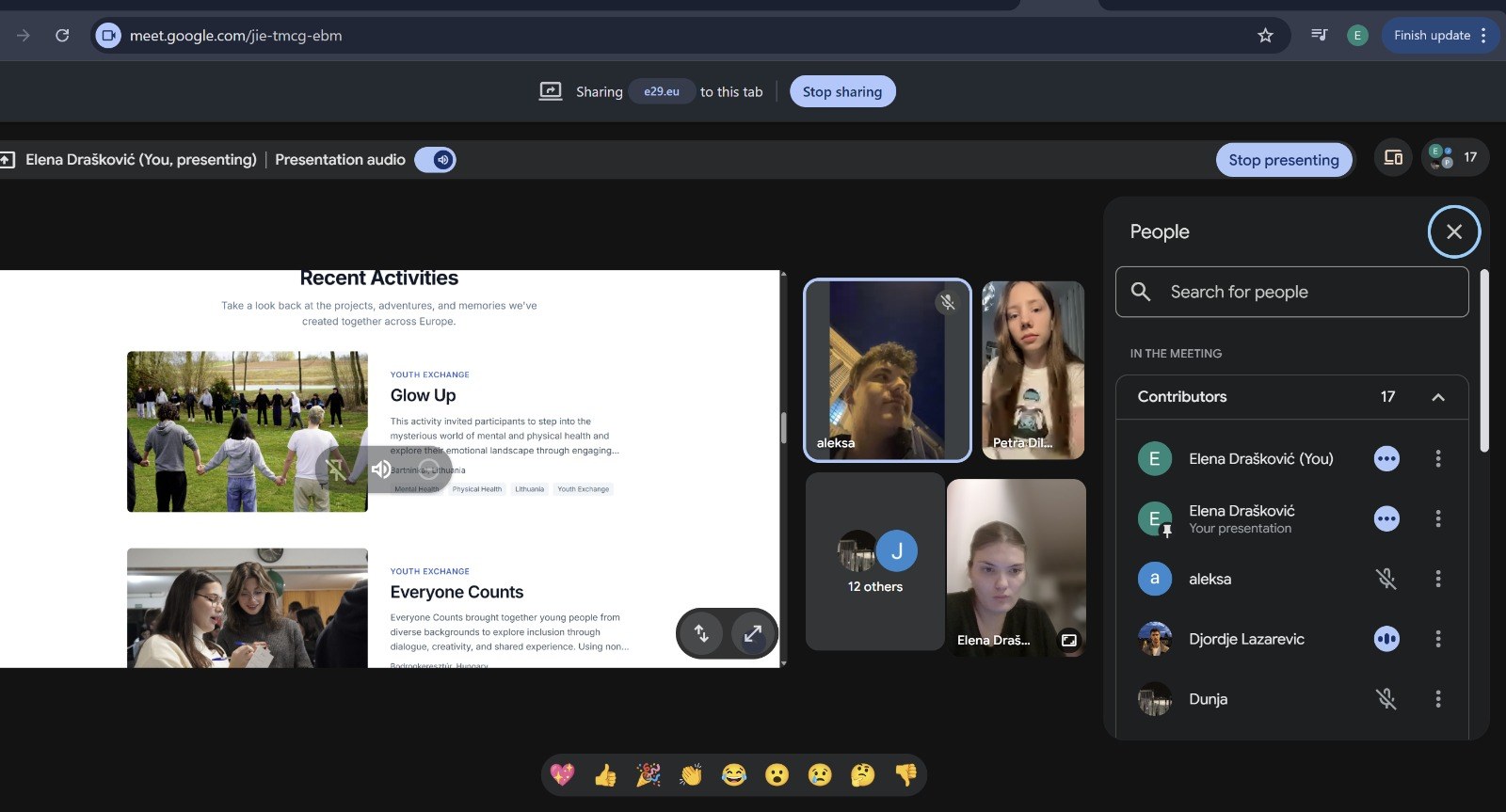Viewport: 1506px width, 812px height.
Task: Click the Stop presenting button
Action: pyautogui.click(x=1284, y=160)
